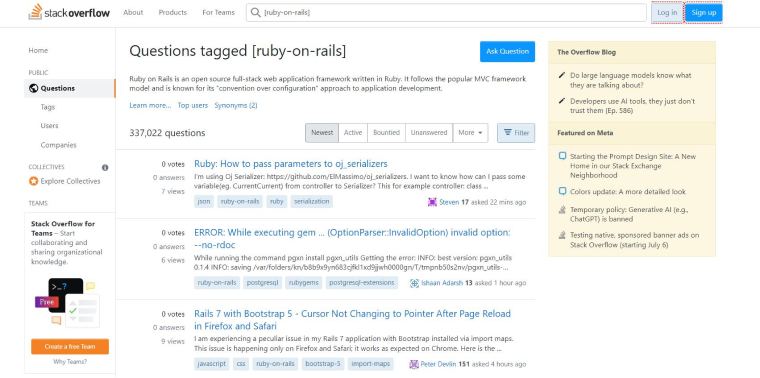Open the Synonyms (2) link
The height and width of the screenshot is (378, 760).
236,105
